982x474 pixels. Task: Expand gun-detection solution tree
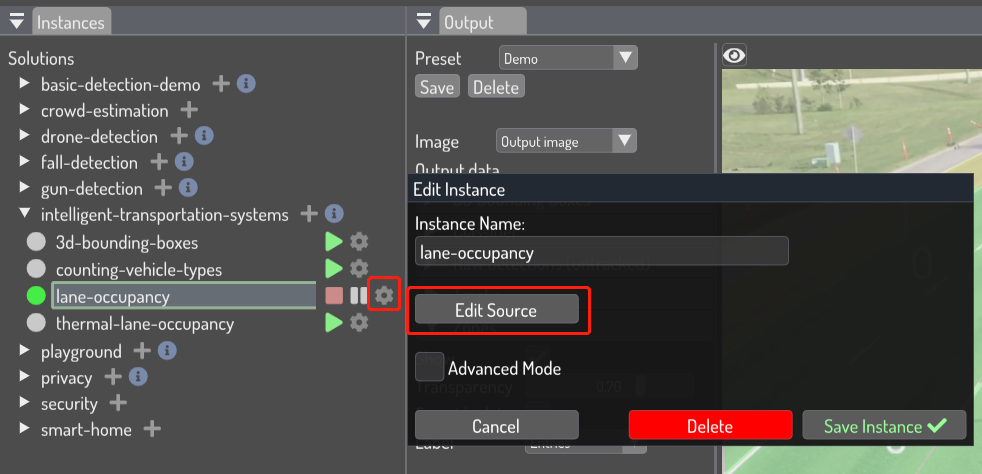24,187
